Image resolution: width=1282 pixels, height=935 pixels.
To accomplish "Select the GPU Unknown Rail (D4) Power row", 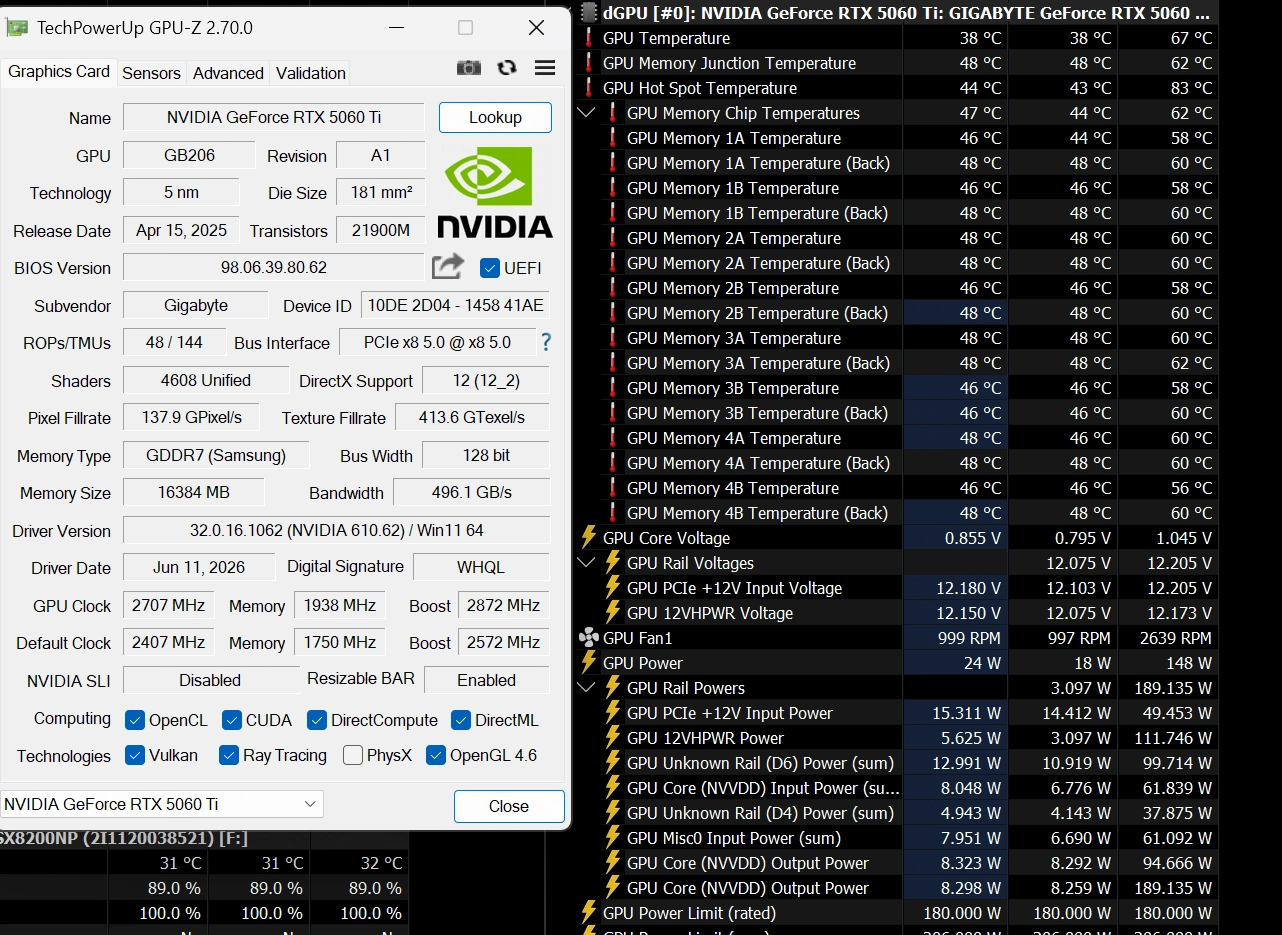I will coord(896,813).
